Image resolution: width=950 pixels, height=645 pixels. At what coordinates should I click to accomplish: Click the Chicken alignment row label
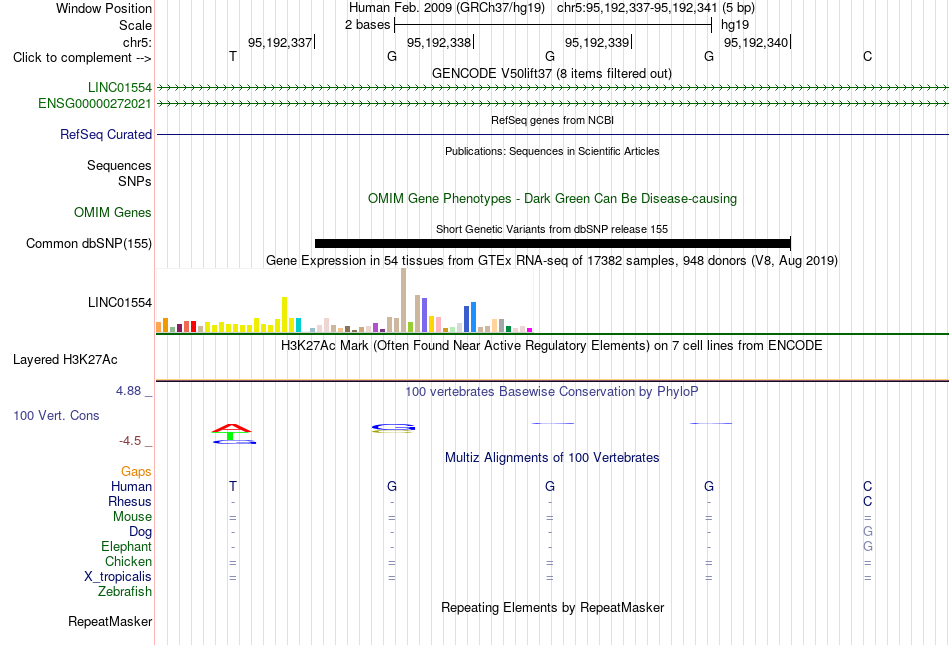128,561
